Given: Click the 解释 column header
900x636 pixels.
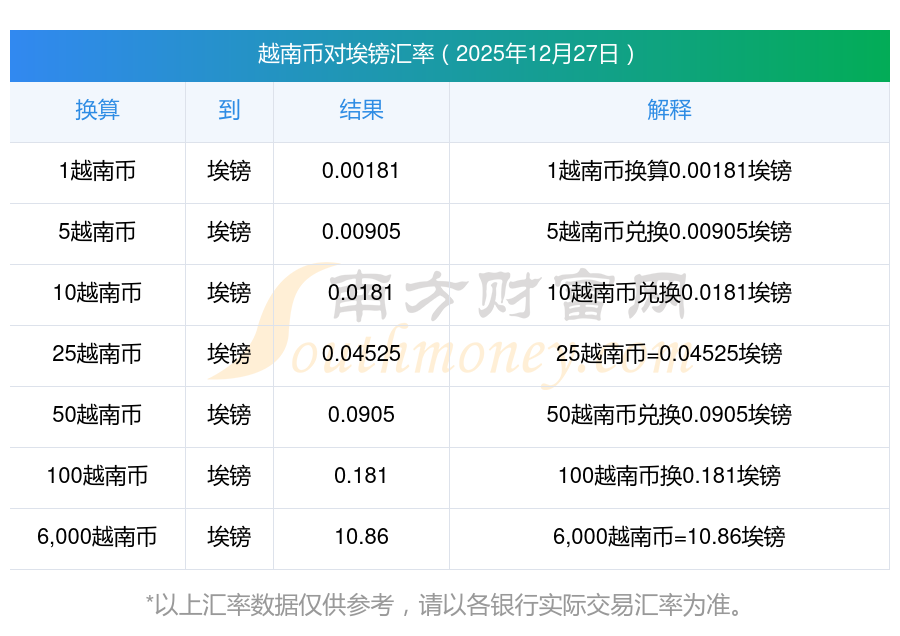Looking at the screenshot, I should pos(669,110).
